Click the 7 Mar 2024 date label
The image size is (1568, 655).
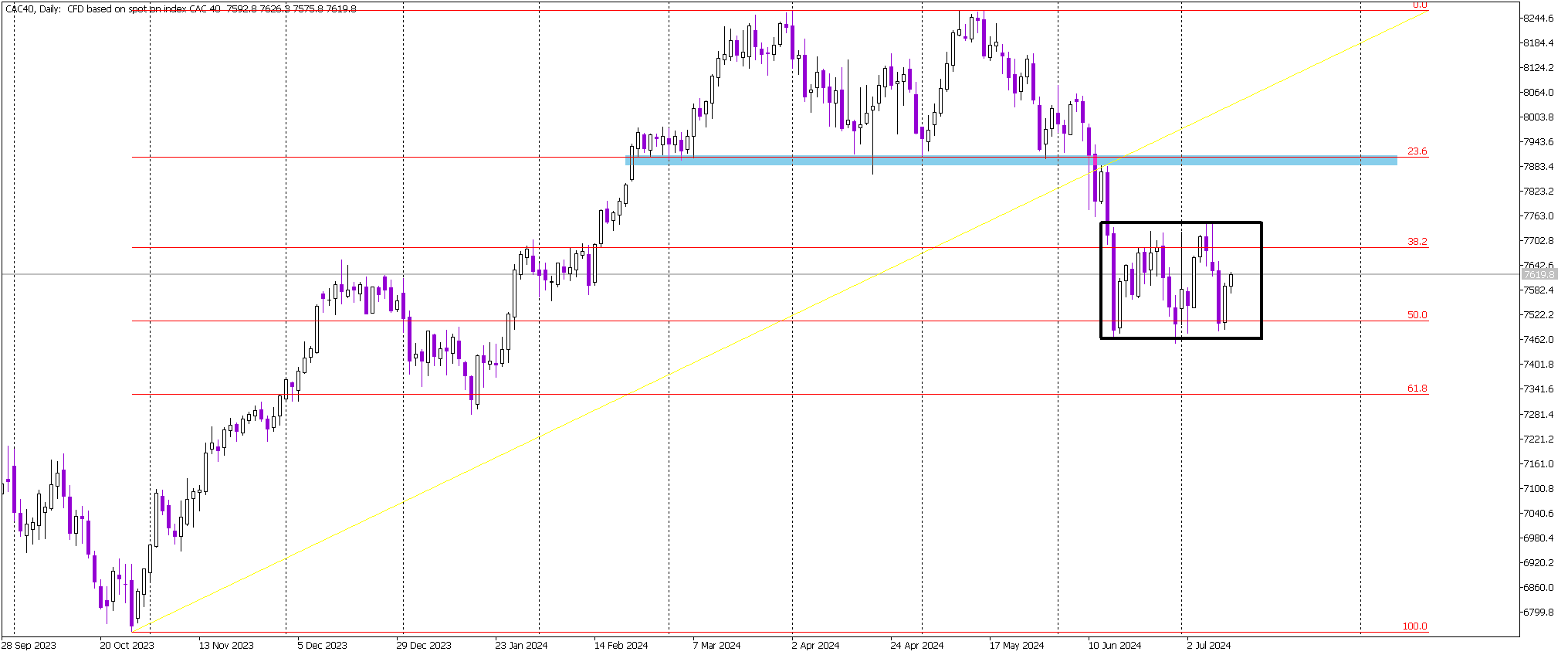[716, 646]
